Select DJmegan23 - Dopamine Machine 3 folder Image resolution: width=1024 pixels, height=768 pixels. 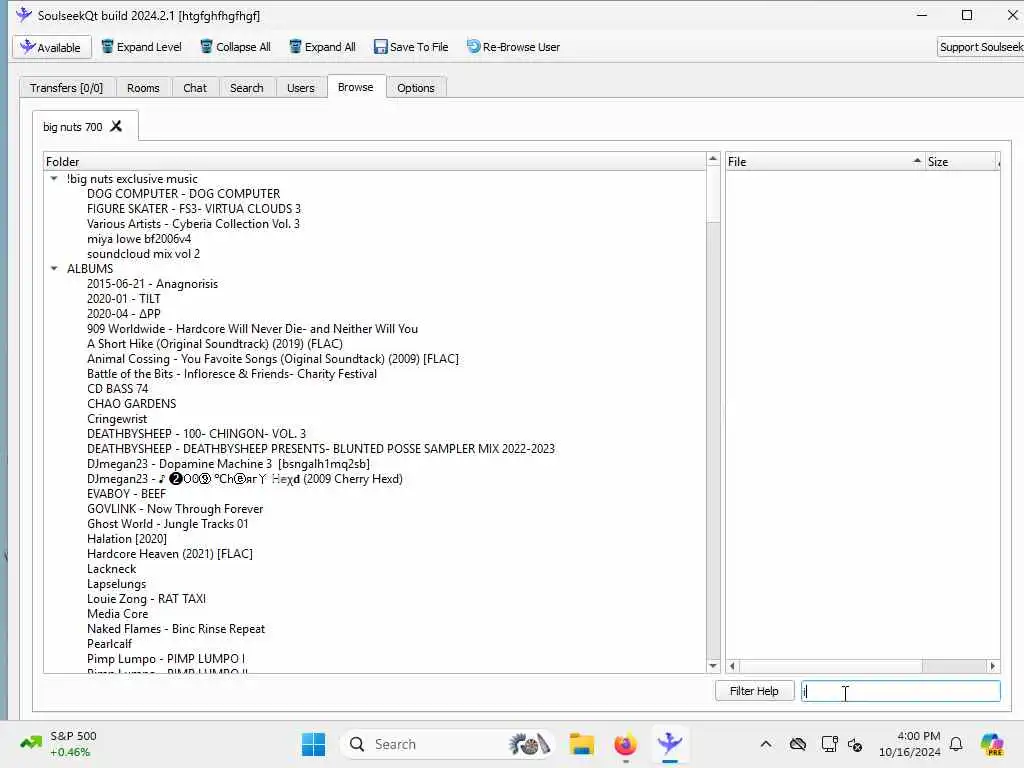click(x=228, y=464)
